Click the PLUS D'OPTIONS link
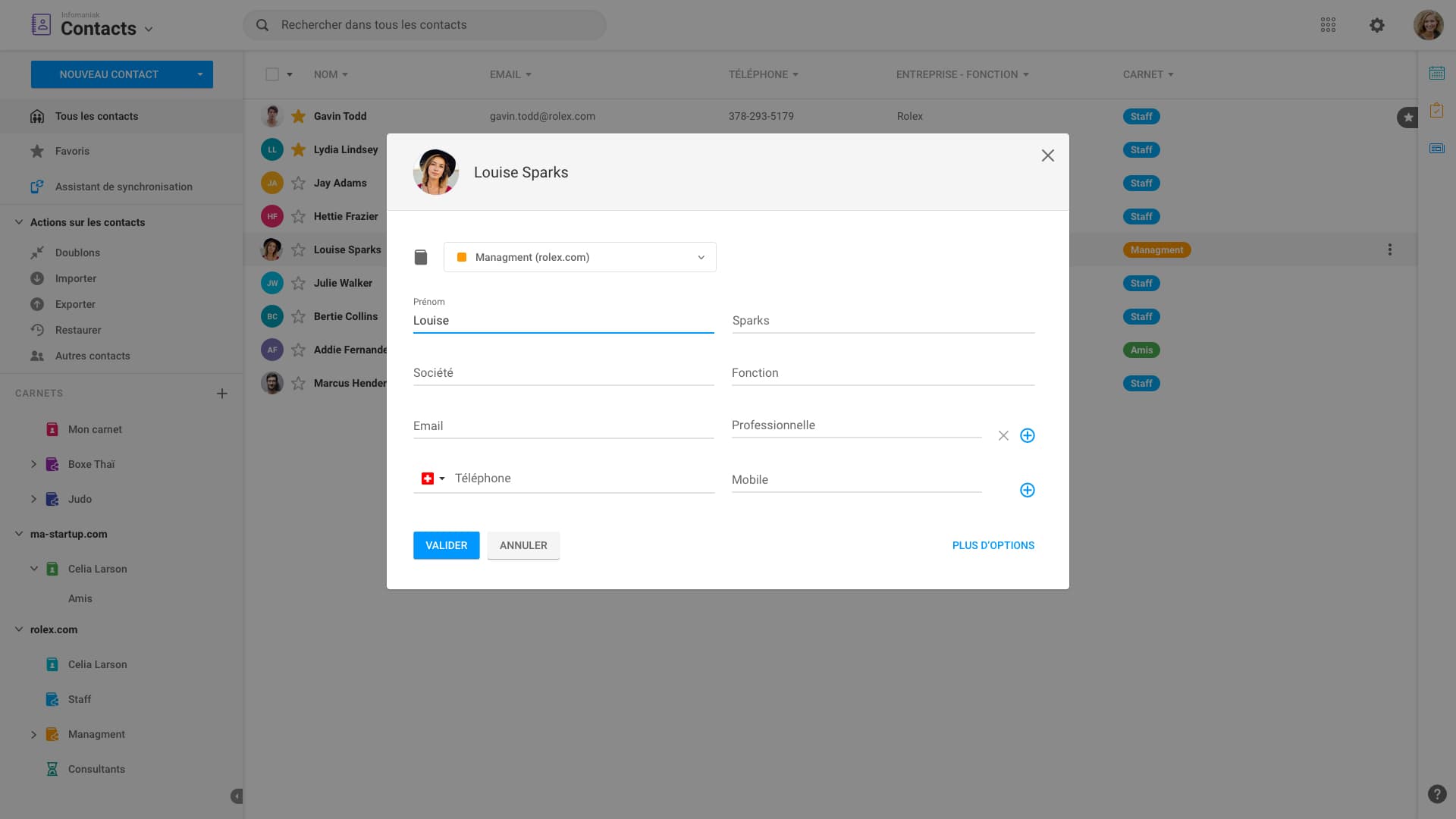Image resolution: width=1456 pixels, height=819 pixels. 993,545
